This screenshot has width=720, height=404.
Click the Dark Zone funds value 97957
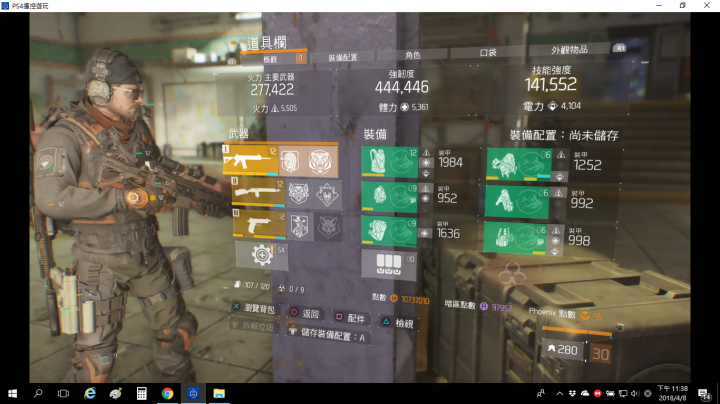tap(501, 307)
